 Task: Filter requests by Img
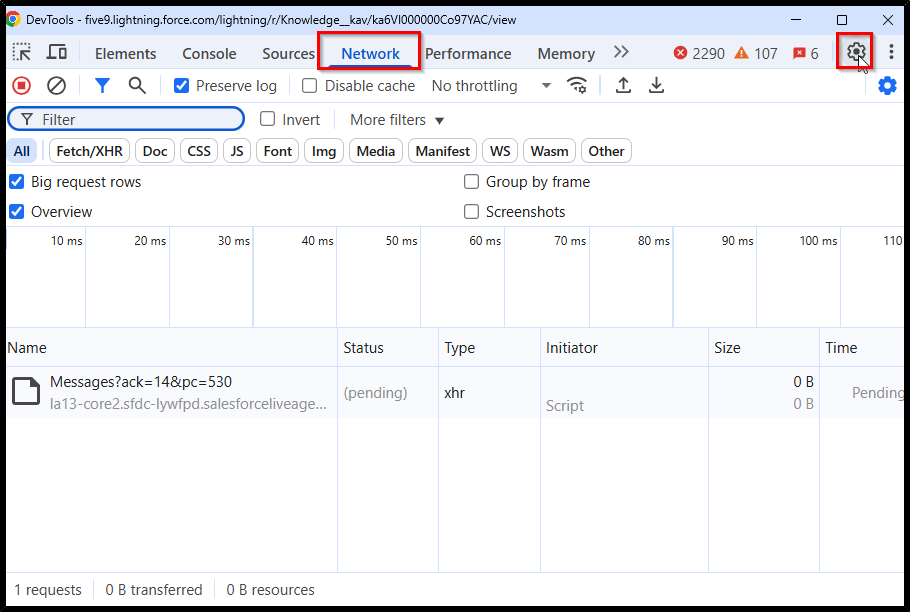[x=324, y=151]
